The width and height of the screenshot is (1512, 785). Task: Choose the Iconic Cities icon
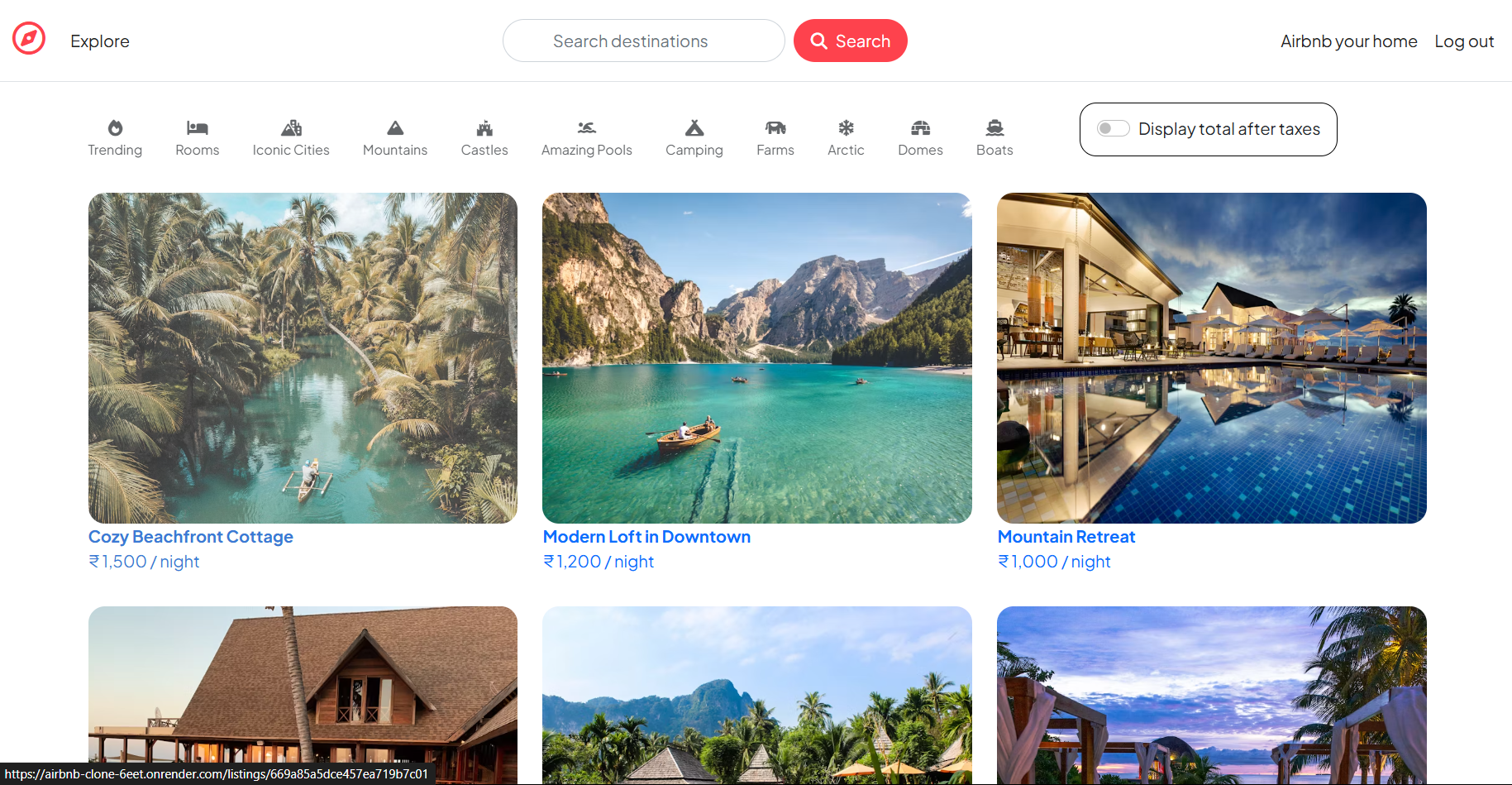tap(291, 127)
